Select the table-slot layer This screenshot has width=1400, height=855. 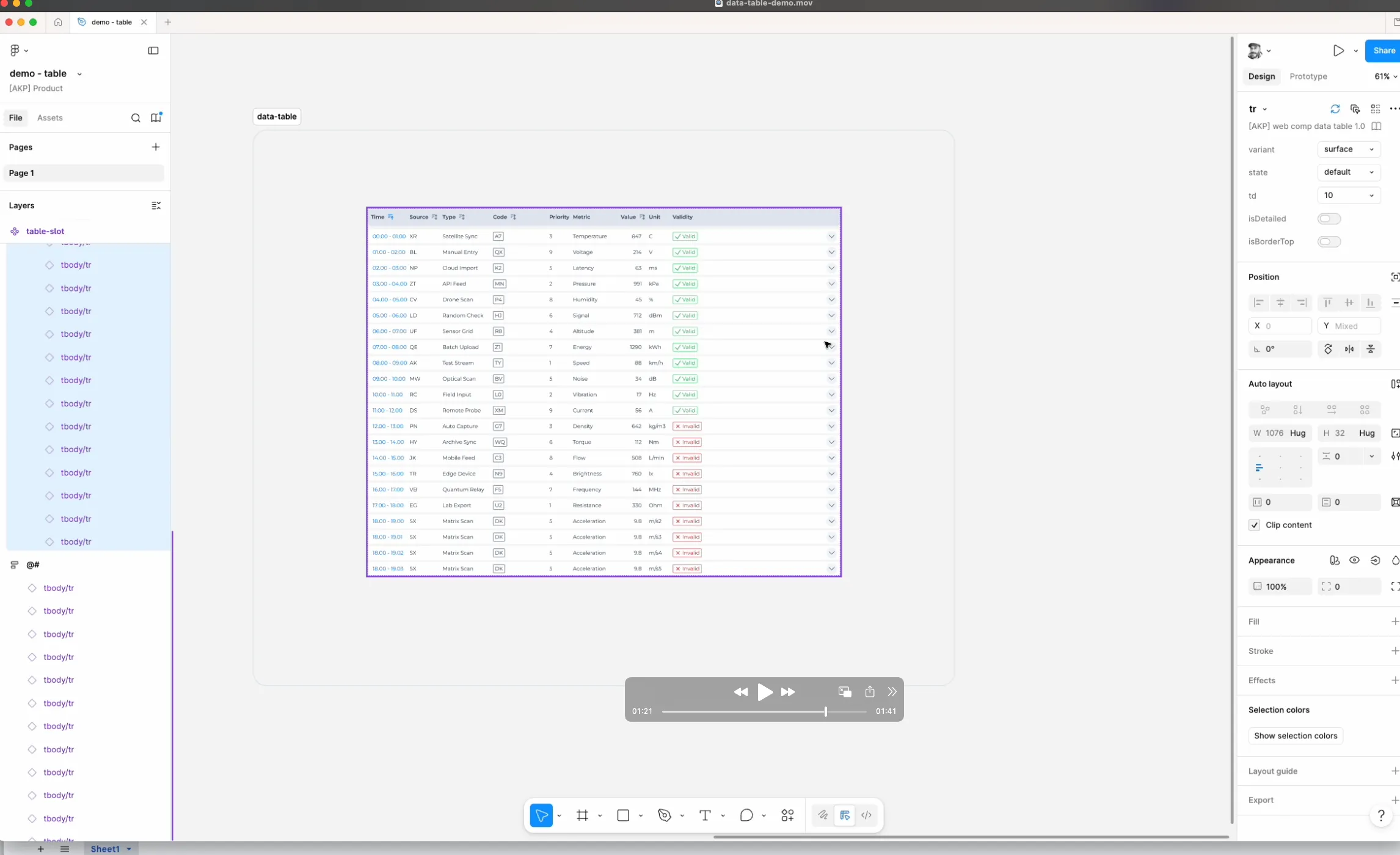45,231
